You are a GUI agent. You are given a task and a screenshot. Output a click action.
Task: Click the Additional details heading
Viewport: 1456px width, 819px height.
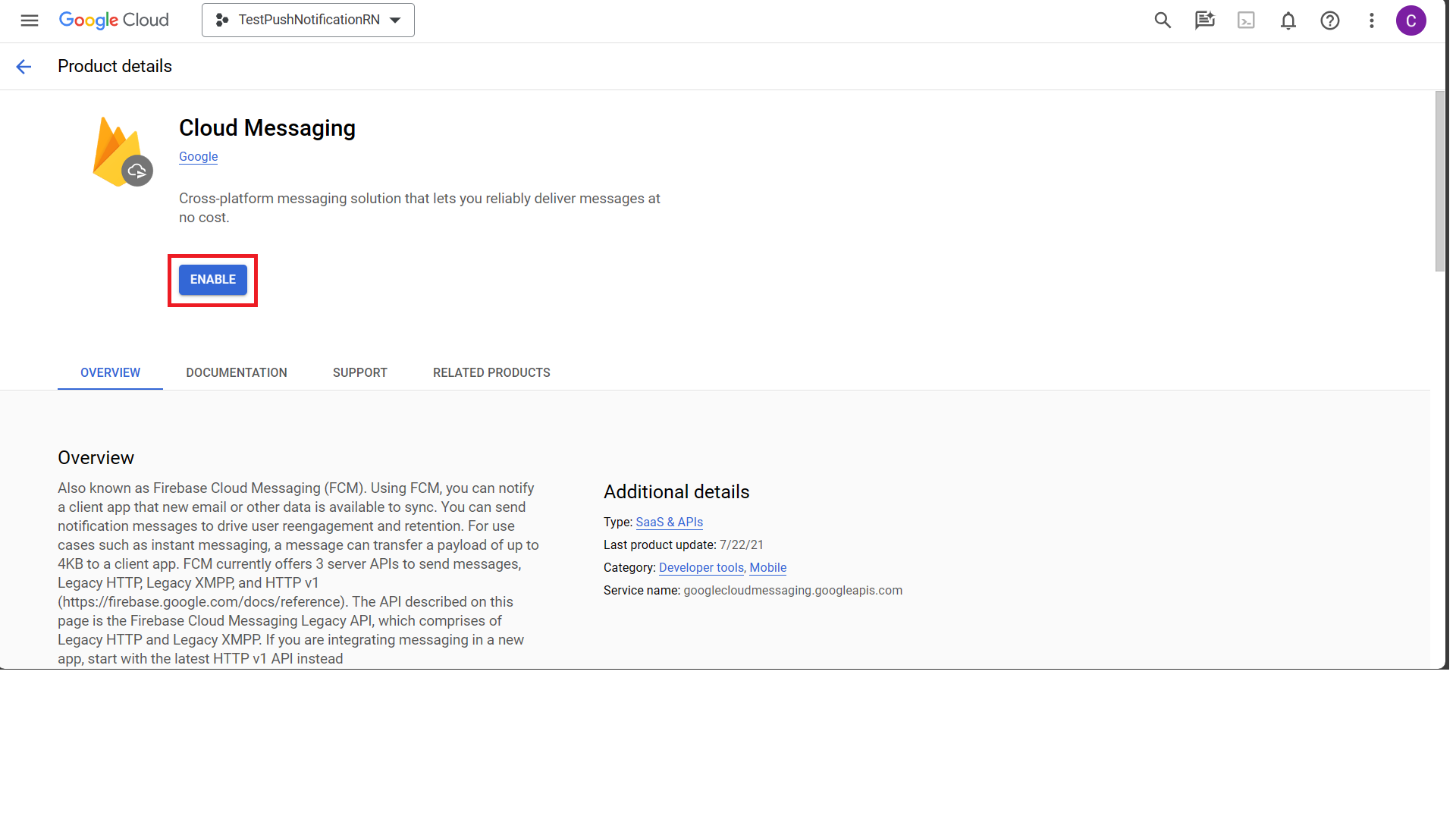click(x=676, y=492)
